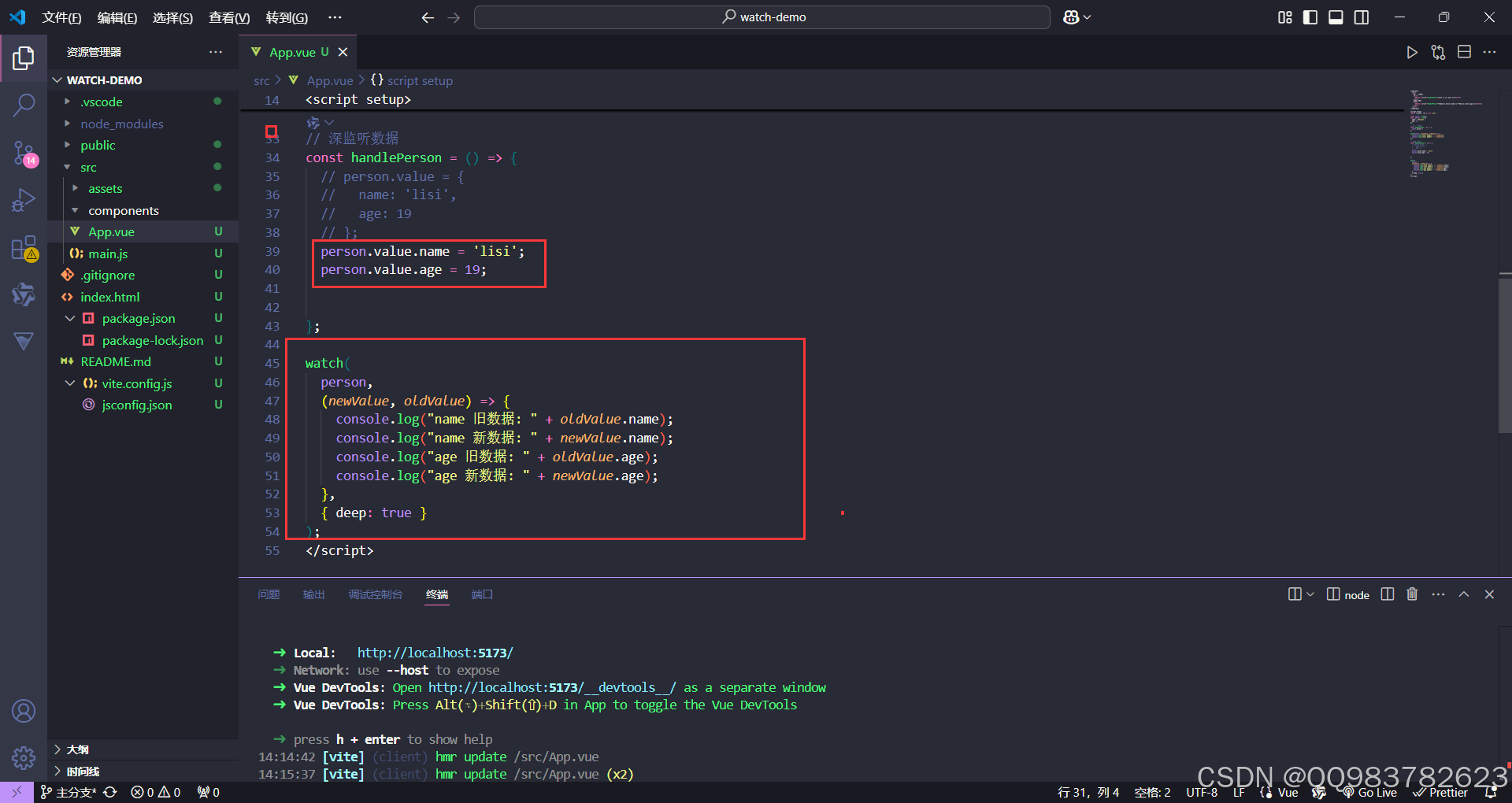Open the Manage settings gear

click(x=24, y=758)
